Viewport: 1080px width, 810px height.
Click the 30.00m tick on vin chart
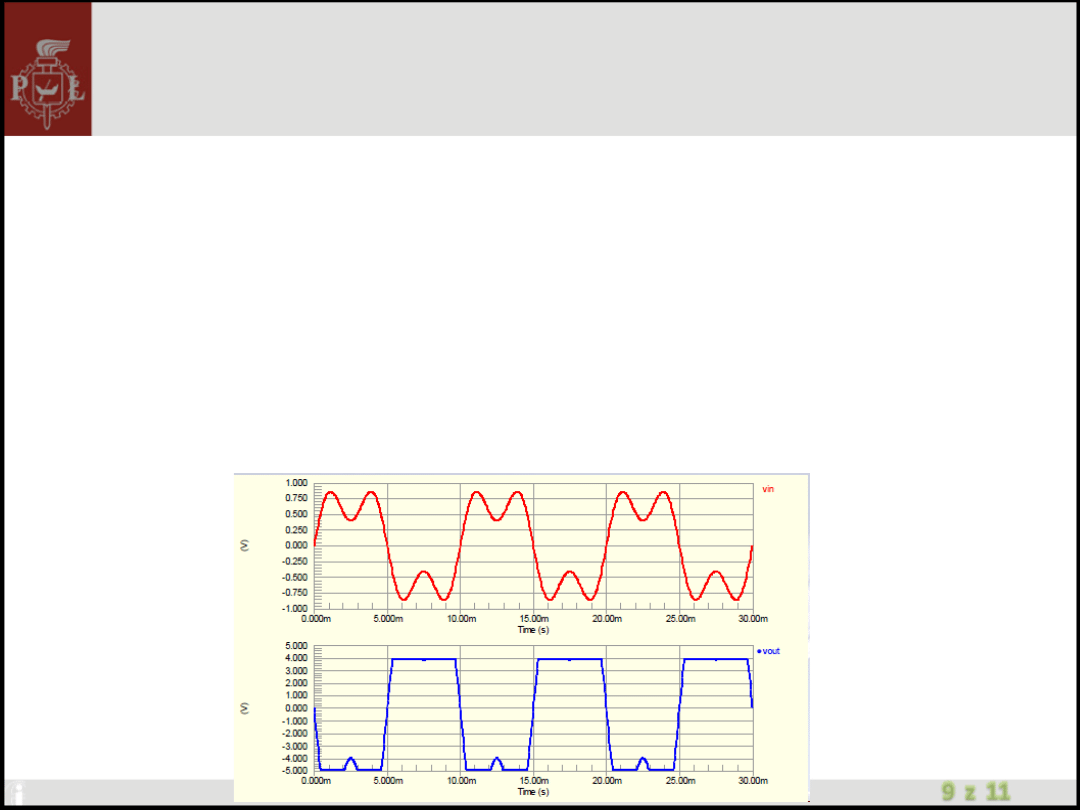752,619
